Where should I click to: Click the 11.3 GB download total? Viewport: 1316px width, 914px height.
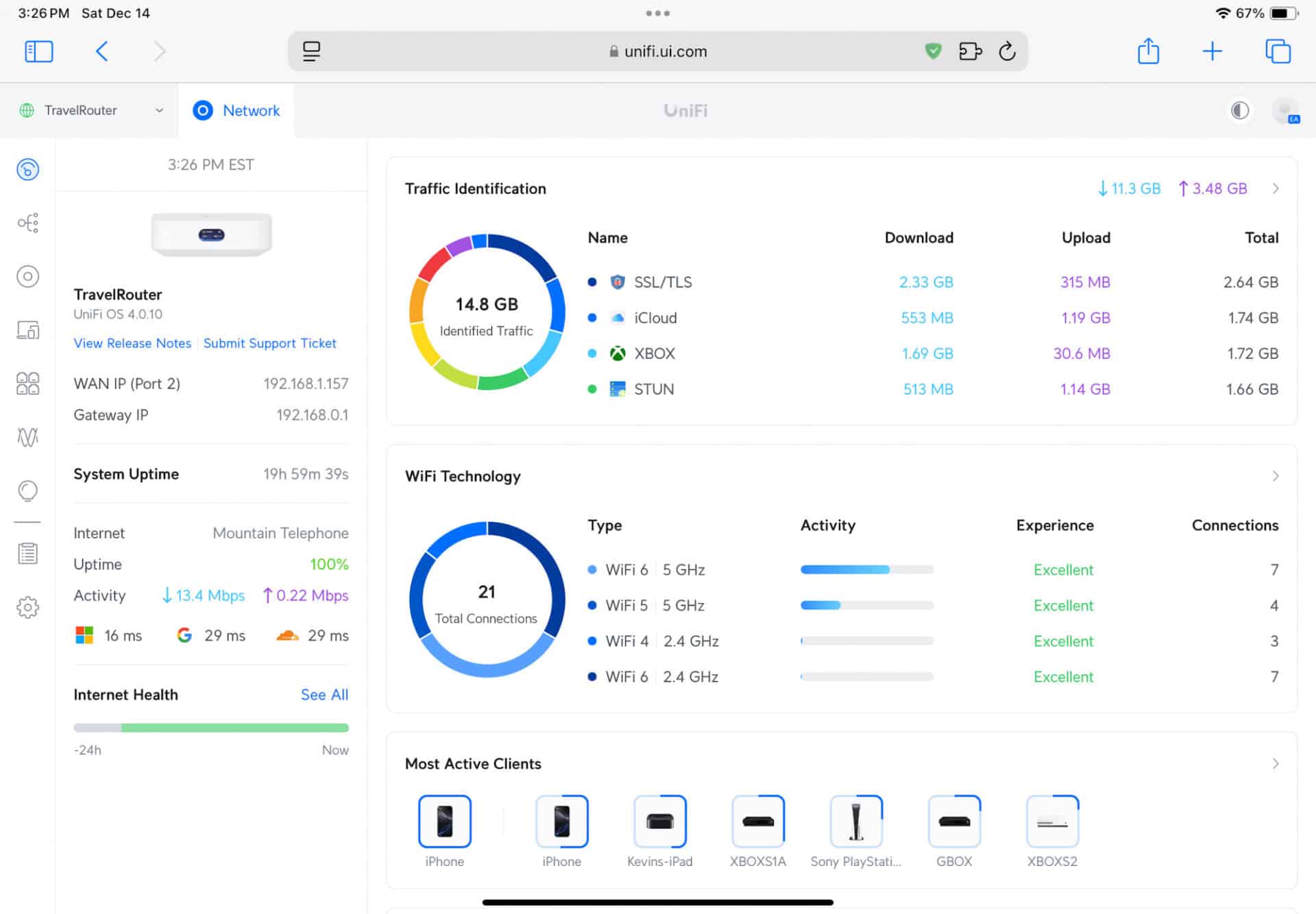[1129, 188]
